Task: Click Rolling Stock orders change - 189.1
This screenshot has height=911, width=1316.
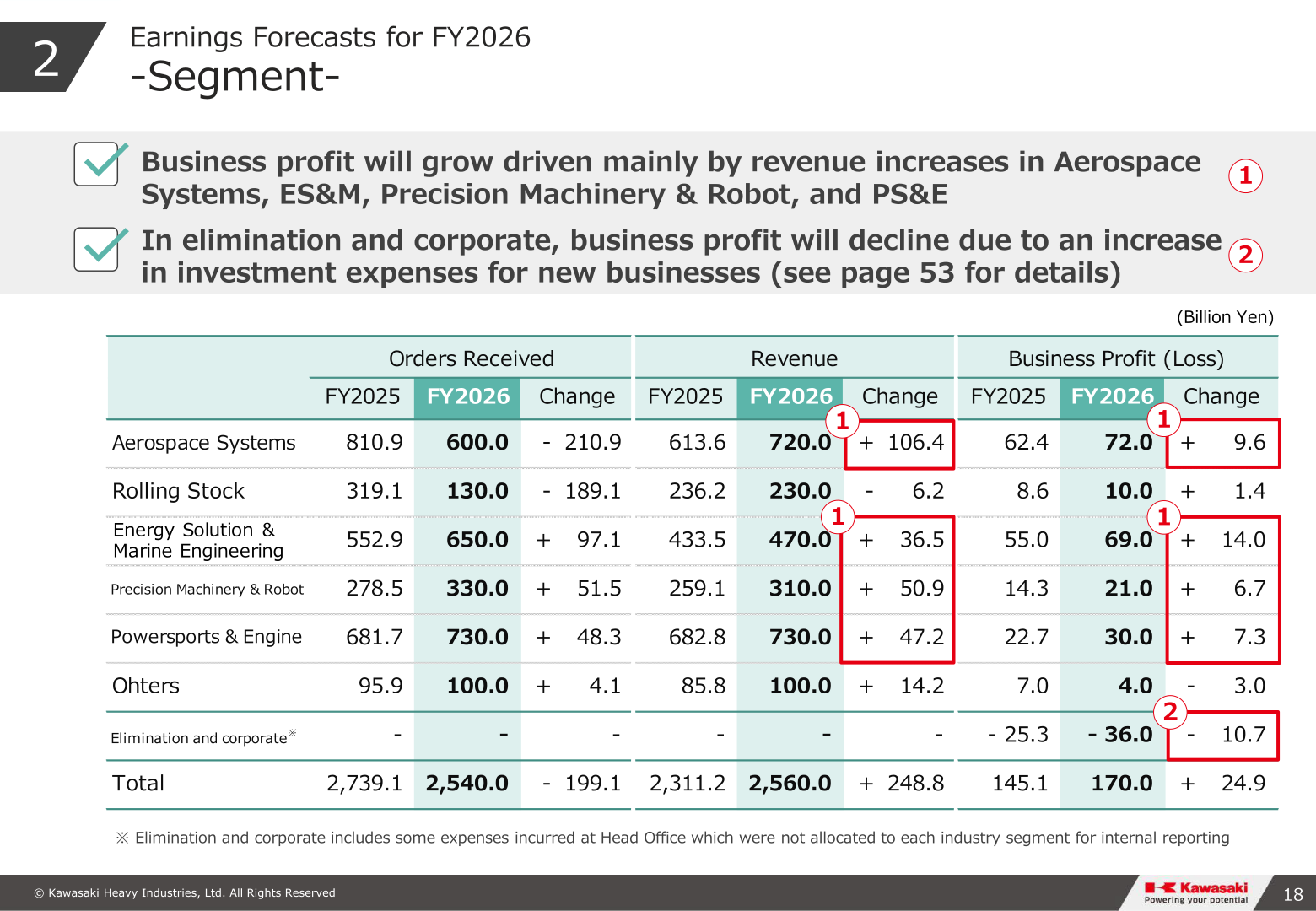Action: point(581,491)
